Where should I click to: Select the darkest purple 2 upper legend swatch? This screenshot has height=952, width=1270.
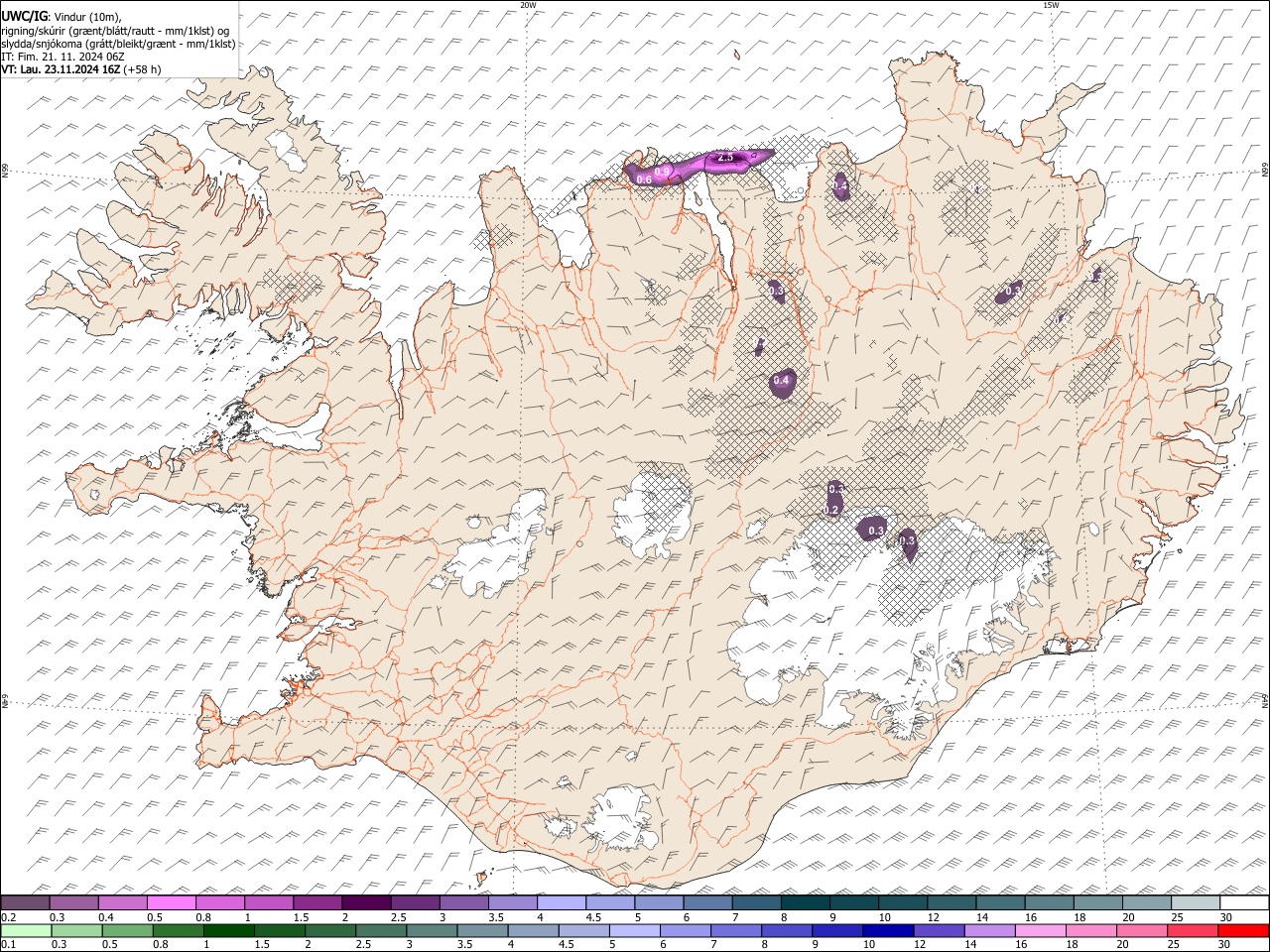click(365, 902)
